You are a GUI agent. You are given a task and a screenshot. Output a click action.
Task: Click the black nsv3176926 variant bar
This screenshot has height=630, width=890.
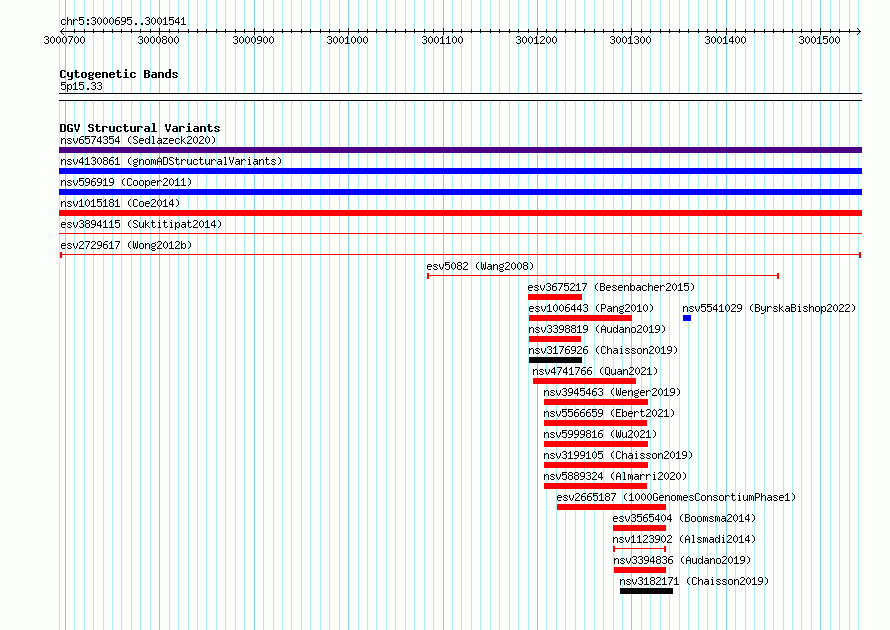click(555, 360)
